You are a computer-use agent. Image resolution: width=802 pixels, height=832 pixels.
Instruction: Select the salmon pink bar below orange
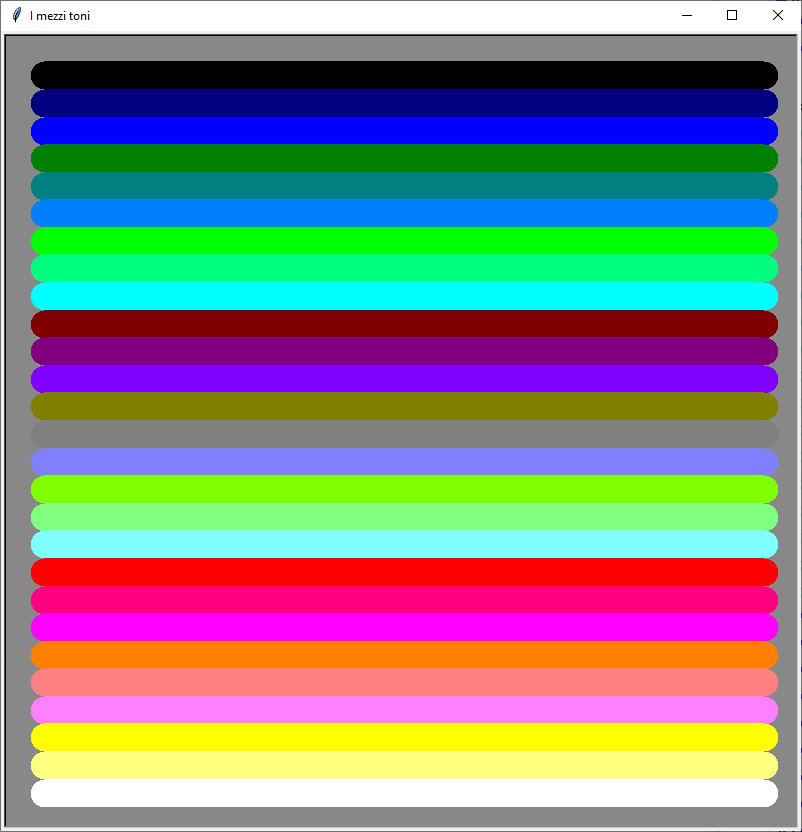404,682
